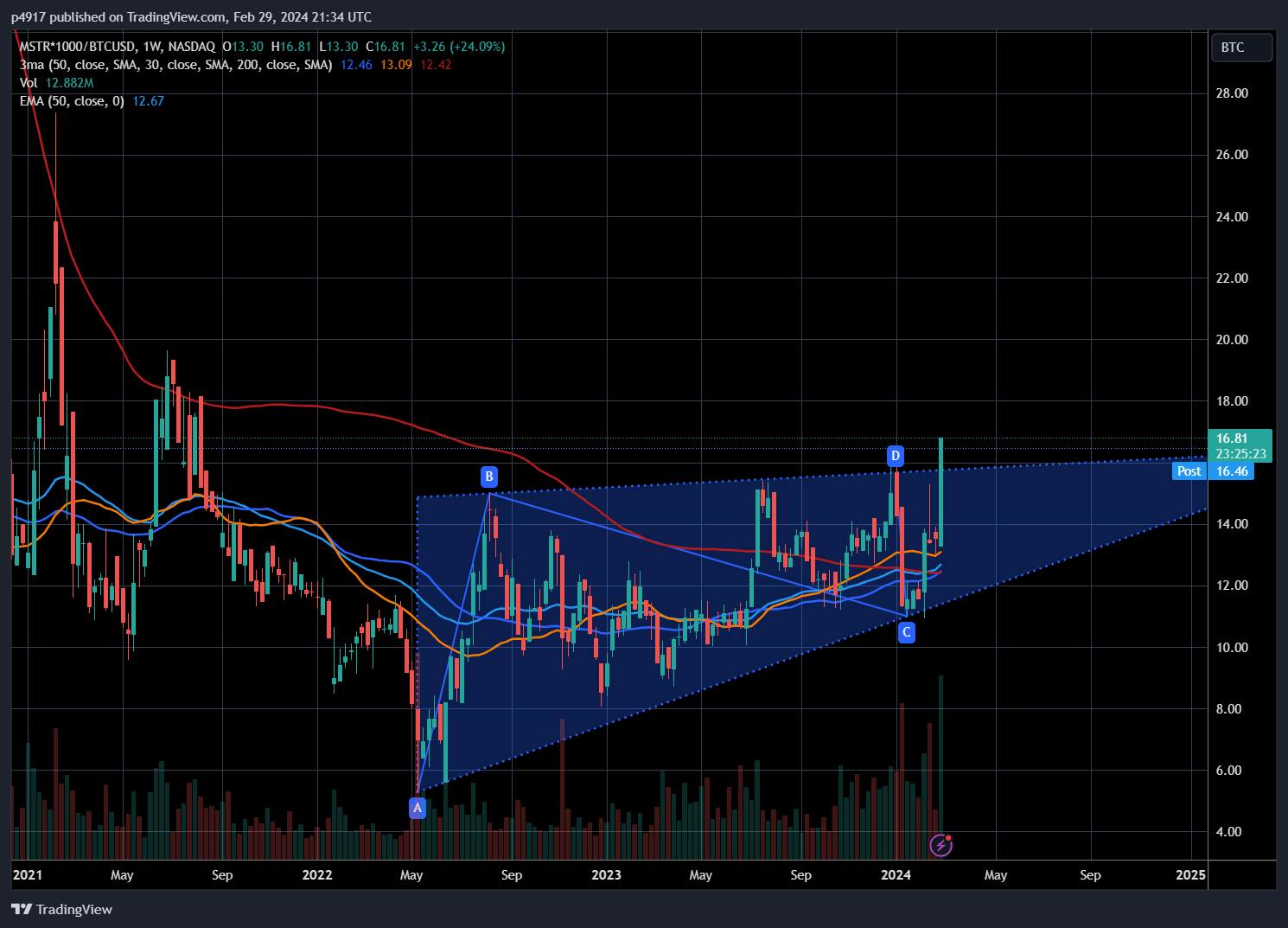Click the 13.09 orange SMA value
The height and width of the screenshot is (928, 1288).
click(396, 65)
